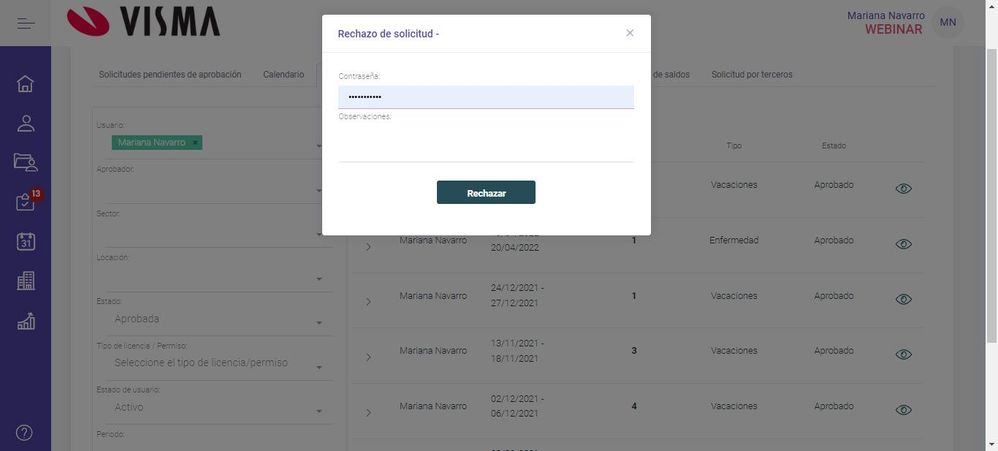The height and width of the screenshot is (451, 998).
Task: Switch to Solicitudes pendientes de aprobación tab
Action: coord(170,74)
